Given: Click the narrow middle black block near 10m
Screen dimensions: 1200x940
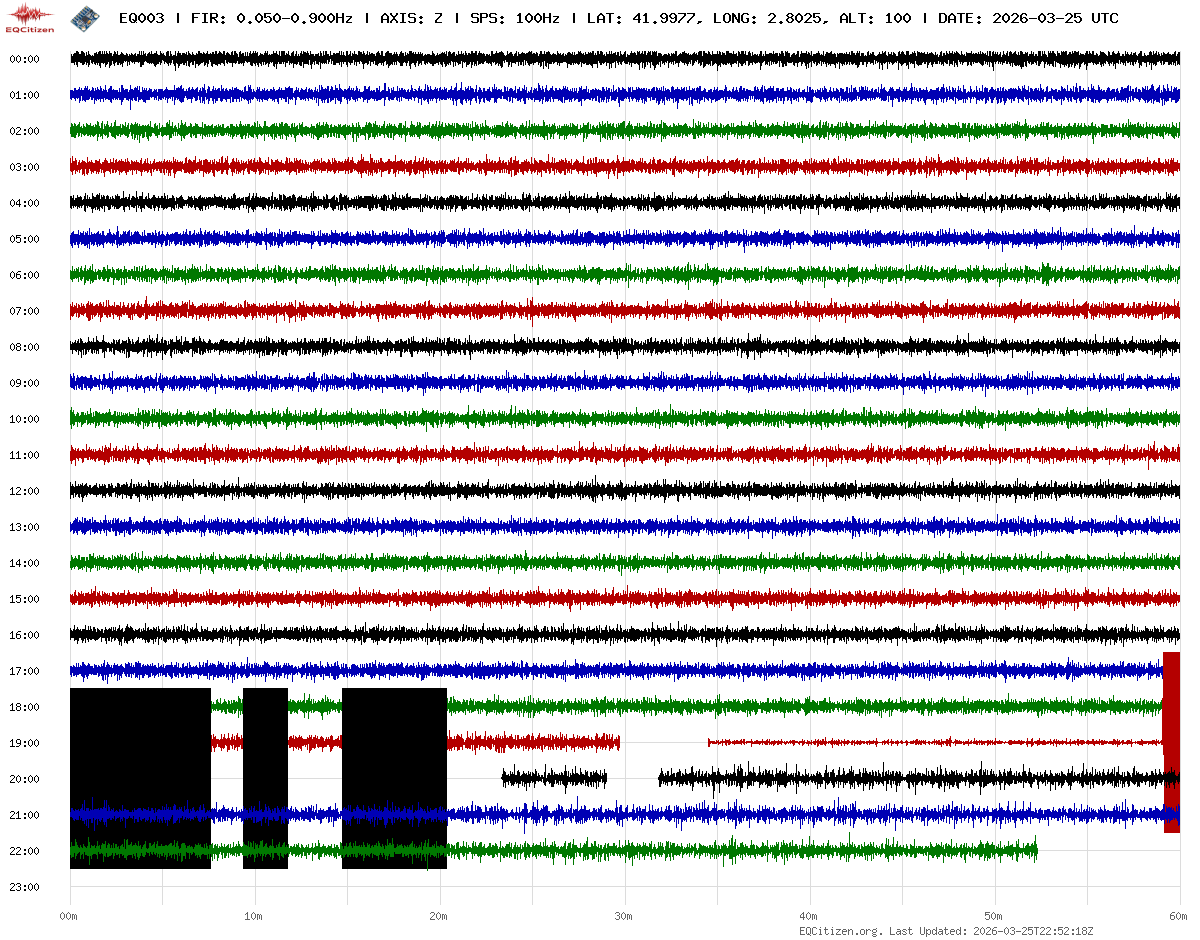Looking at the screenshot, I should point(265,778).
